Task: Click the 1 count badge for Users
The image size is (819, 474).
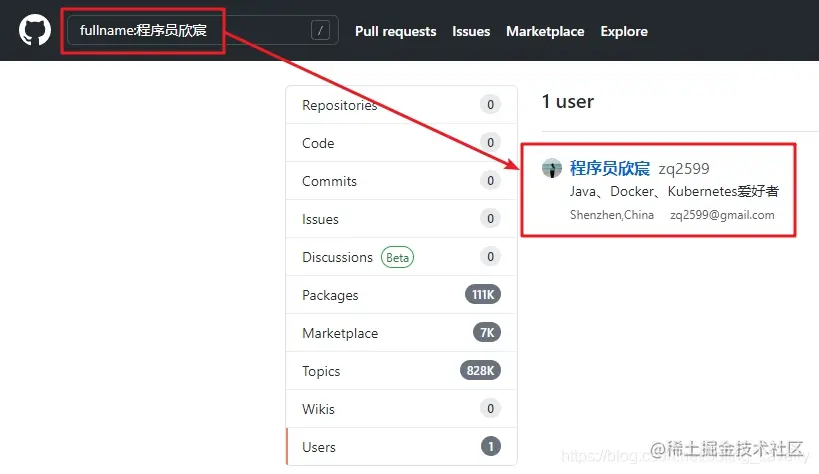Action: click(490, 446)
